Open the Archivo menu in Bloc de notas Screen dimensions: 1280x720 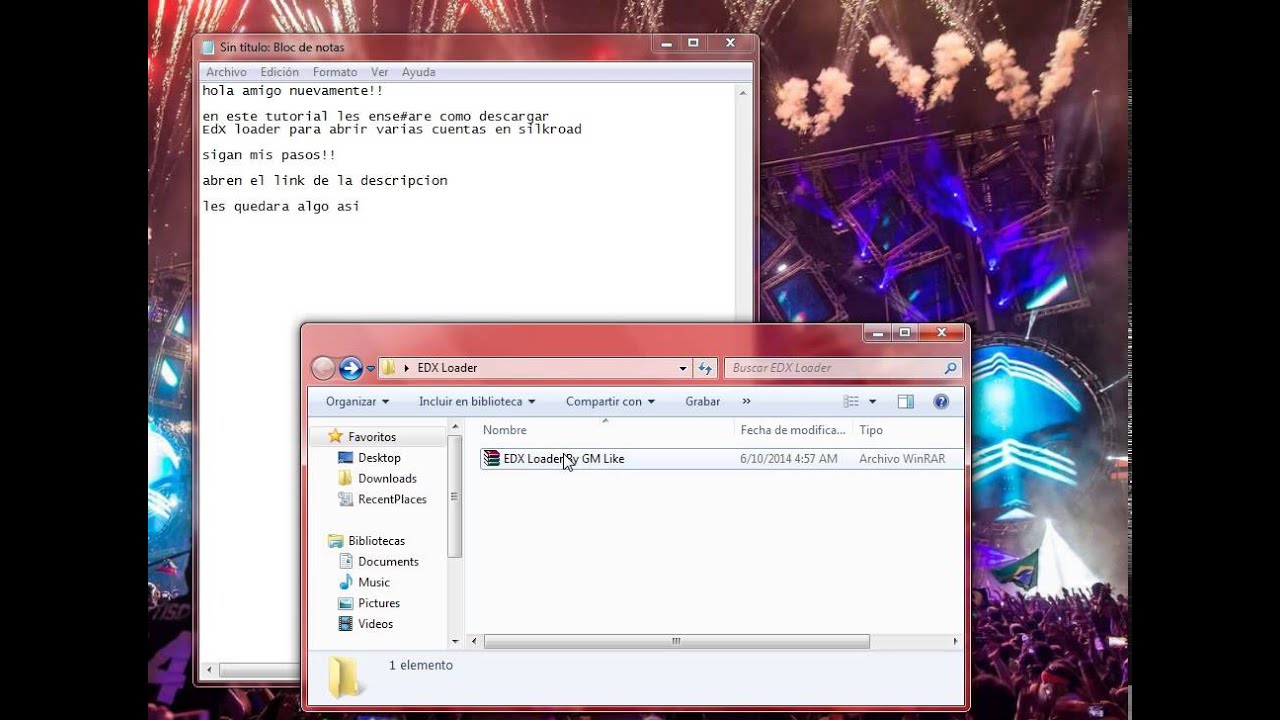226,72
